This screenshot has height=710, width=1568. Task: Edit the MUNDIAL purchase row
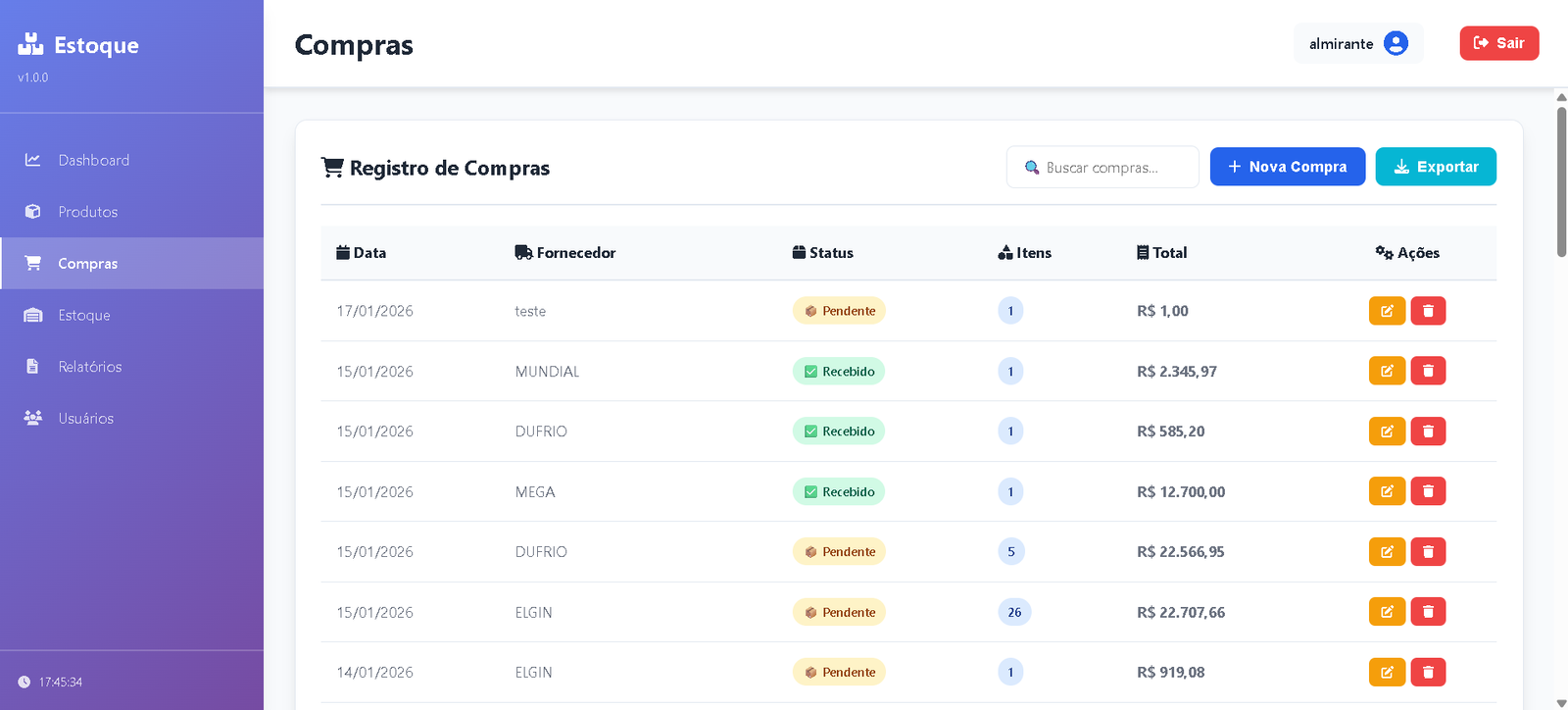[x=1387, y=371]
